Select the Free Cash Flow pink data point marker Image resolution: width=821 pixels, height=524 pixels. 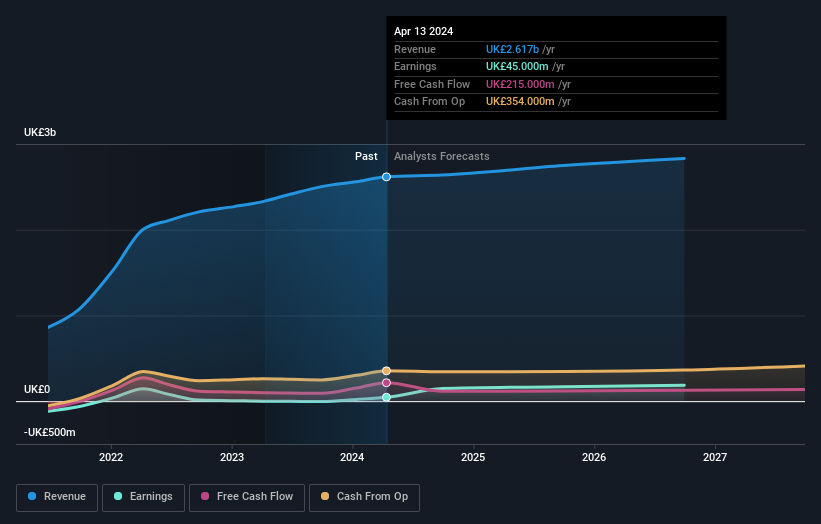click(386, 383)
